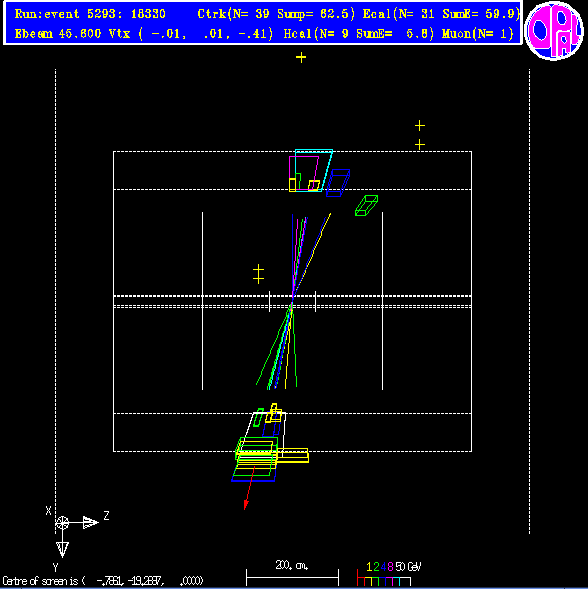Screen dimensions: 588x589
Task: Select the red muon arrow
Action: click(x=249, y=488)
